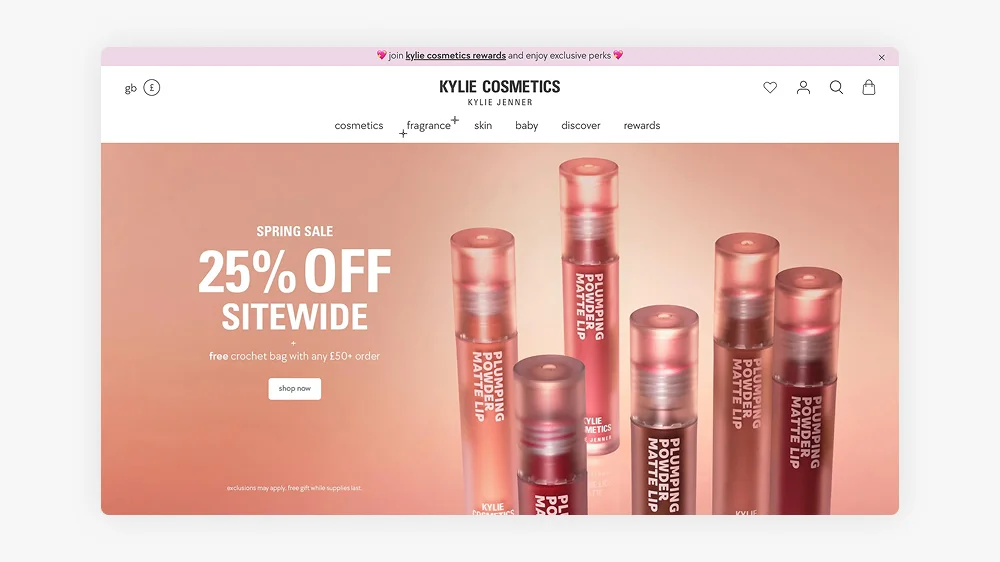Open the gb country selector
The width and height of the screenshot is (1000, 562).
coord(131,88)
